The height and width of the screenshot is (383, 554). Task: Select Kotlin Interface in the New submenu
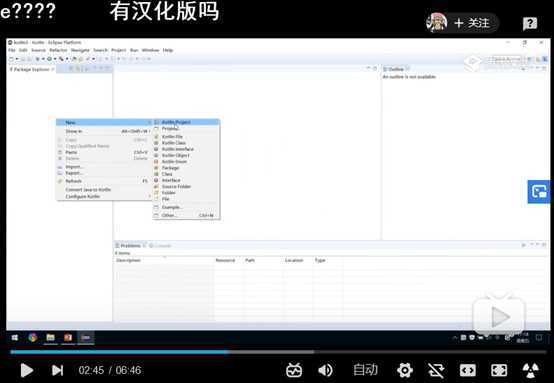(186, 149)
